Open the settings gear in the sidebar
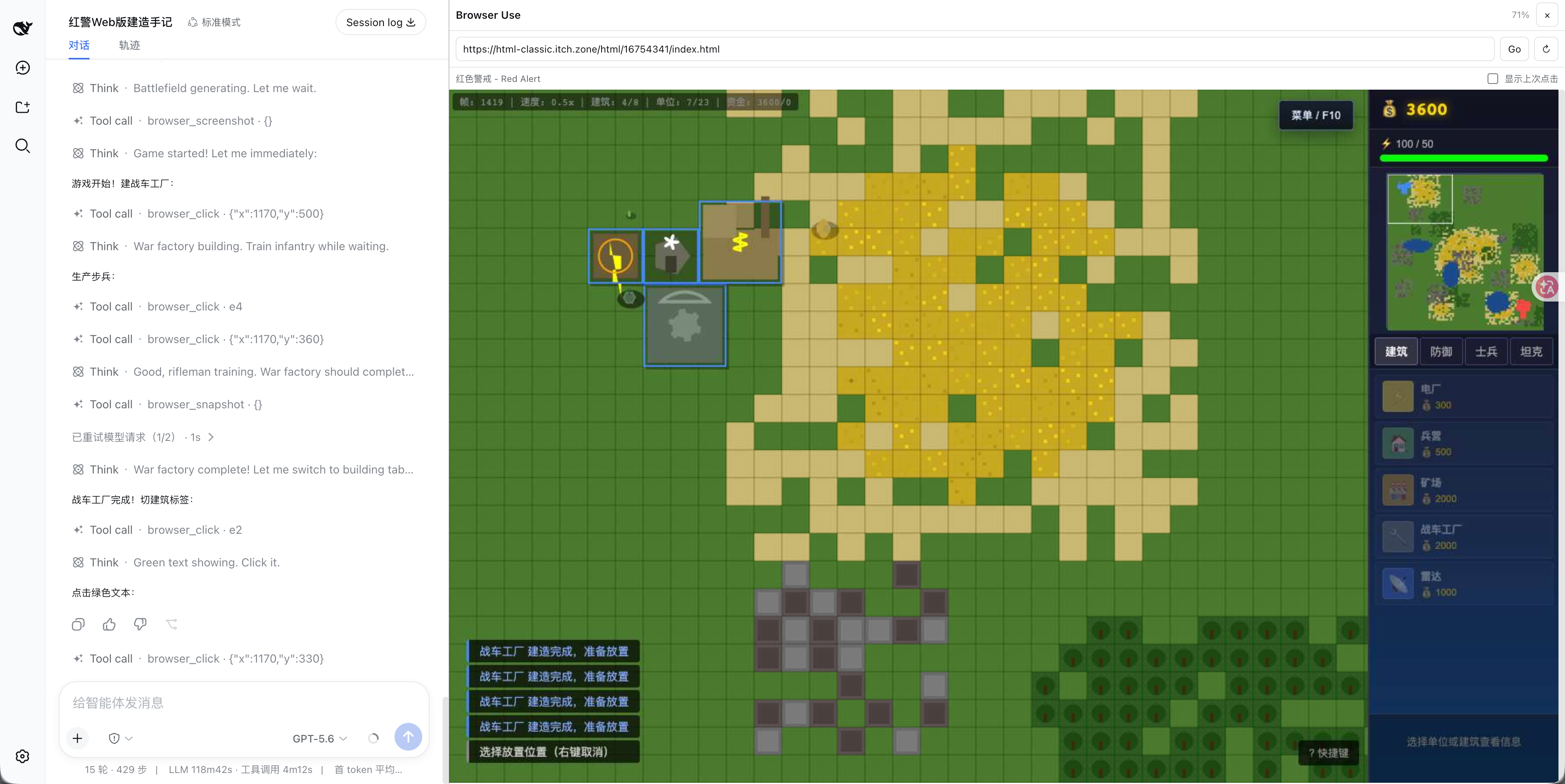1565x784 pixels. [22, 756]
